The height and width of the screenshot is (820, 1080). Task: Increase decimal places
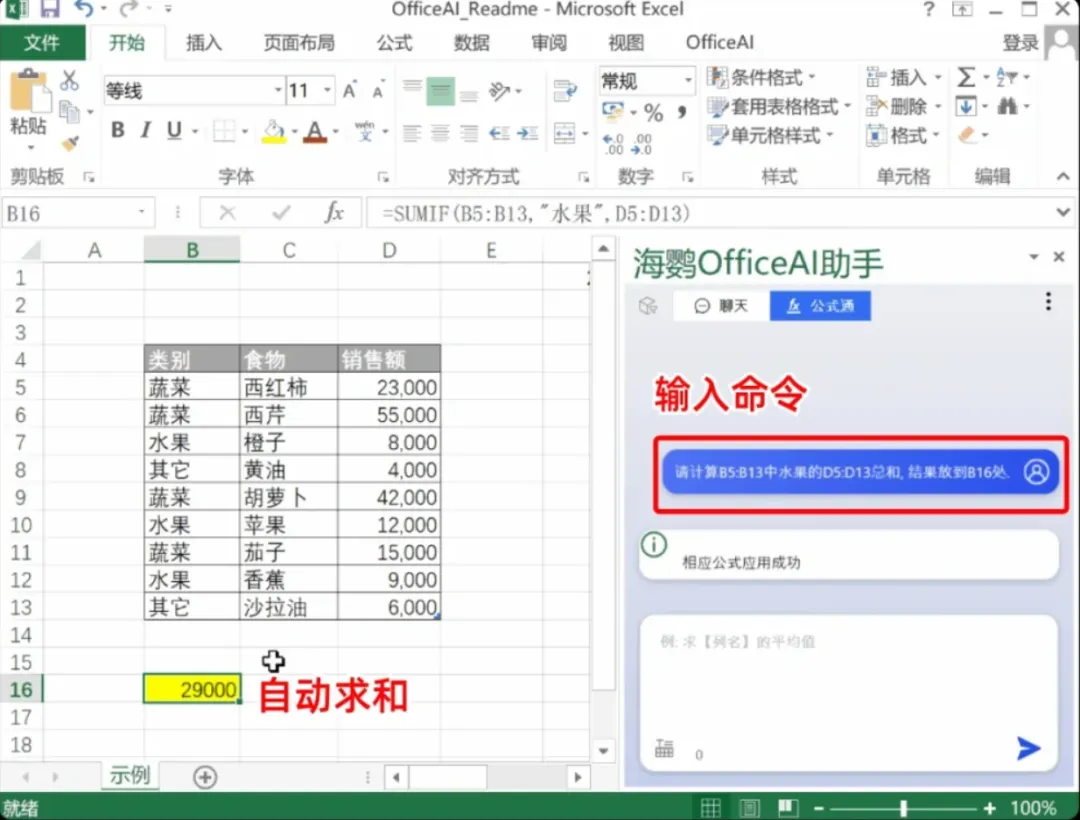[613, 144]
